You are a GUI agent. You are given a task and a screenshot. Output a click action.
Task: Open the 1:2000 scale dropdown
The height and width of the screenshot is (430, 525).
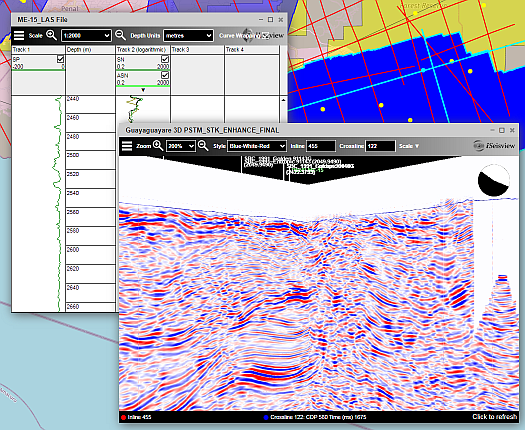click(x=86, y=35)
